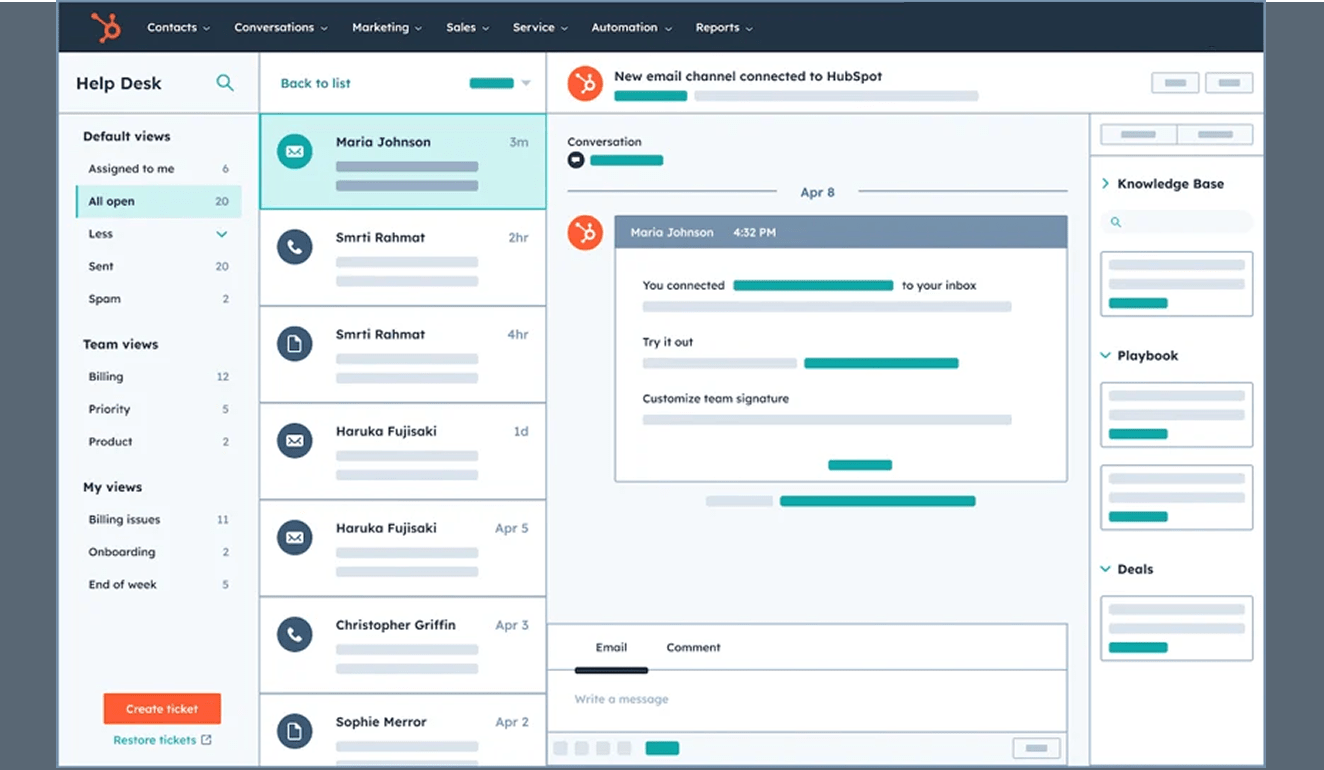
Task: Collapse the Deals section
Action: [x=1105, y=569]
